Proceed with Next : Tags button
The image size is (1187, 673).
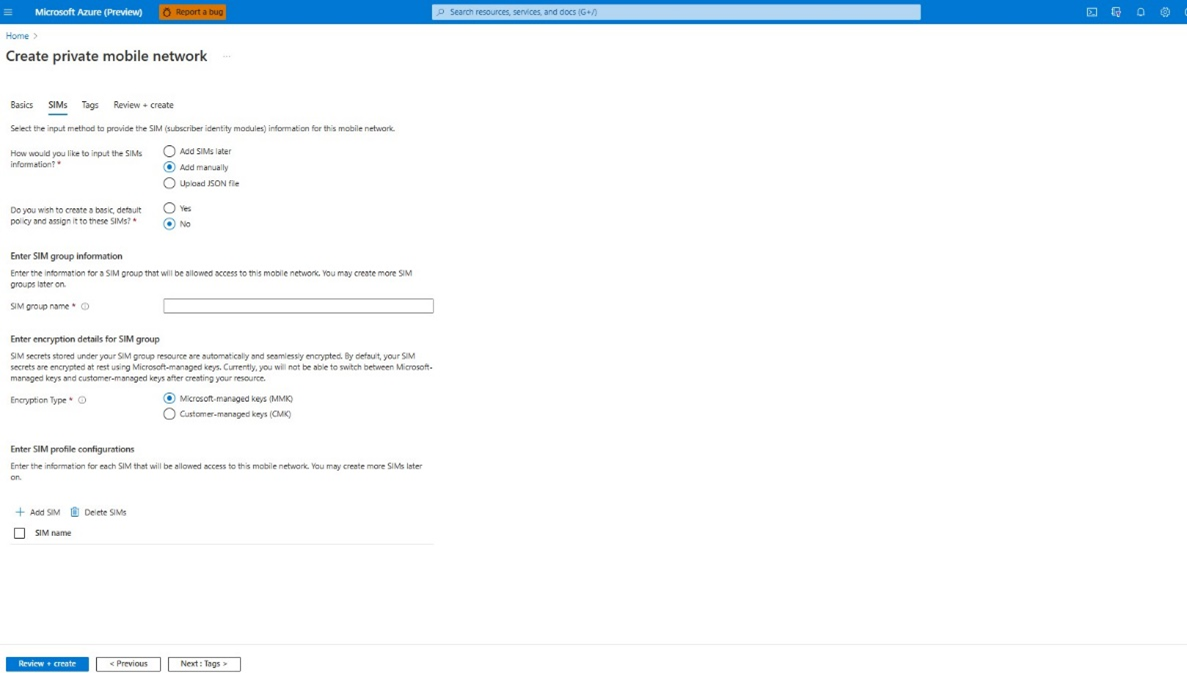204,664
